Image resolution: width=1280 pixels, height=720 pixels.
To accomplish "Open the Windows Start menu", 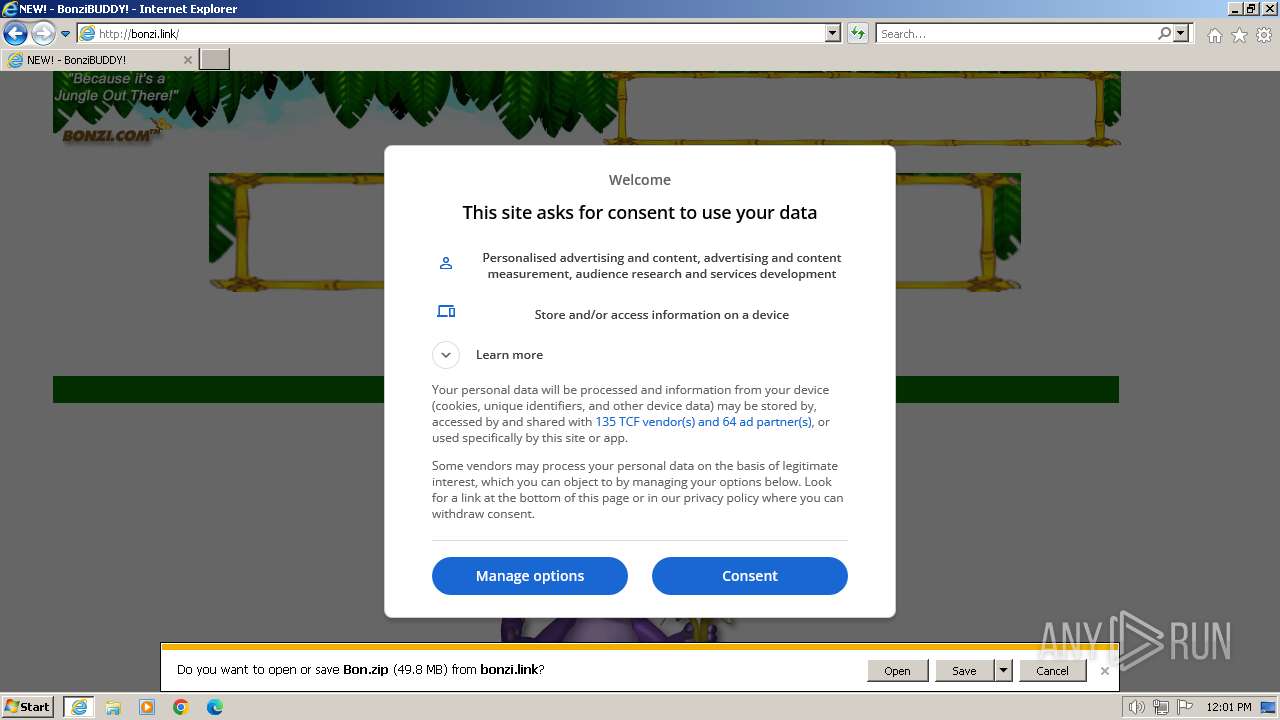I will click(28, 706).
